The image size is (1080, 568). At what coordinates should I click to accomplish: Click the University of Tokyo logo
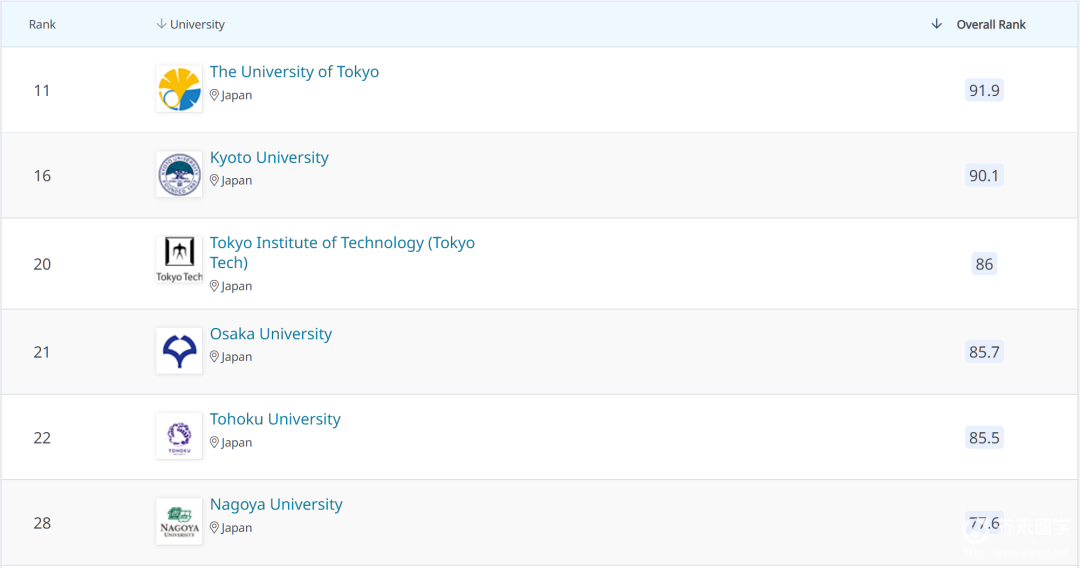coord(179,90)
